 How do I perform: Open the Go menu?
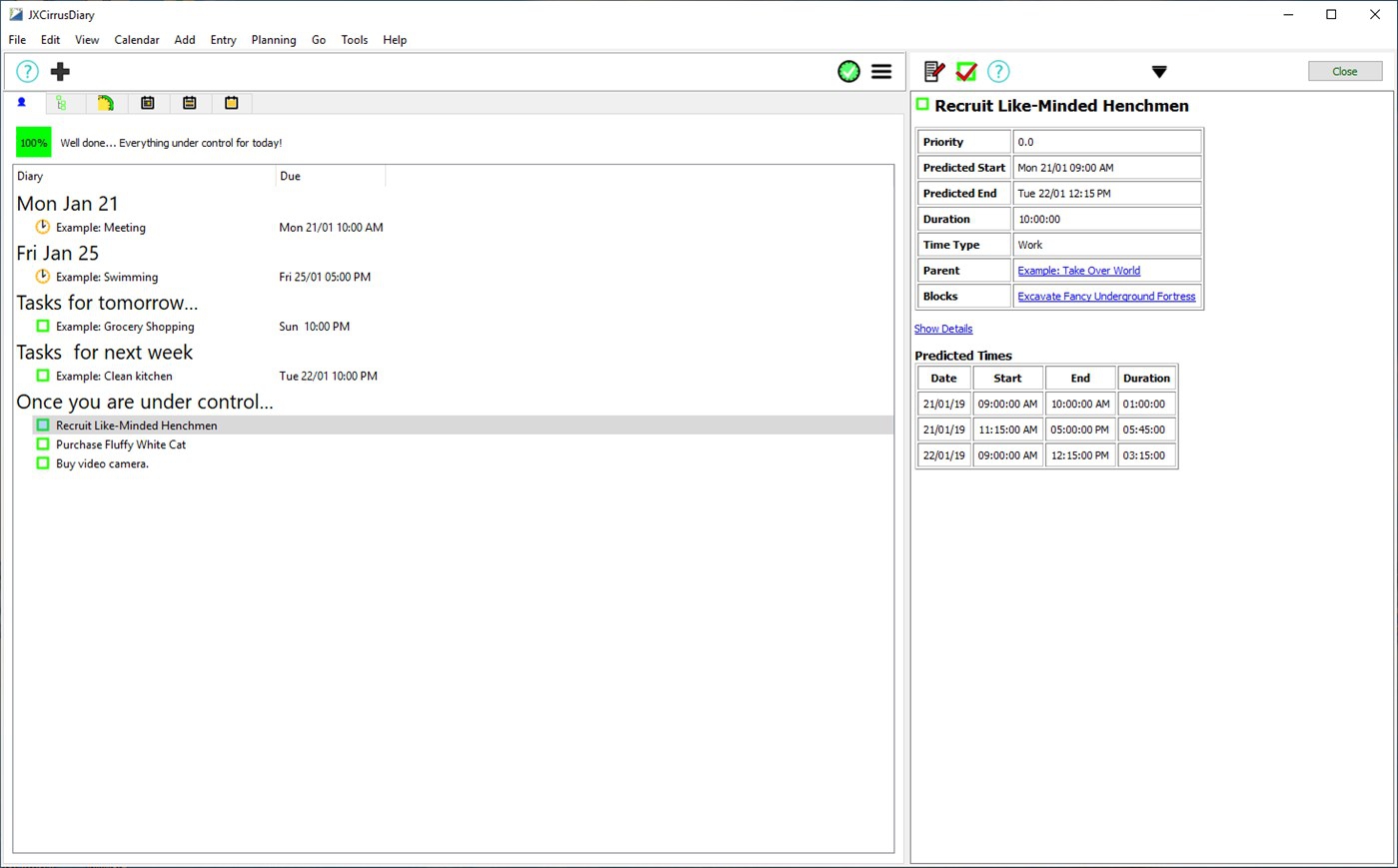319,40
